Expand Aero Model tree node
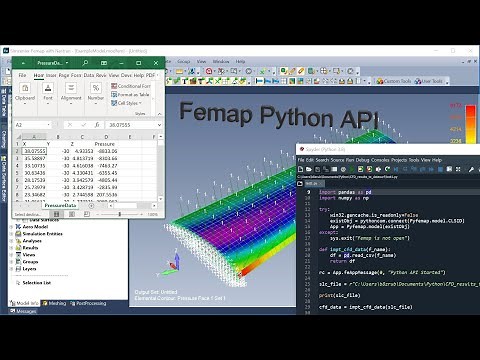Image resolution: width=480 pixels, height=360 pixels. pos(11,227)
